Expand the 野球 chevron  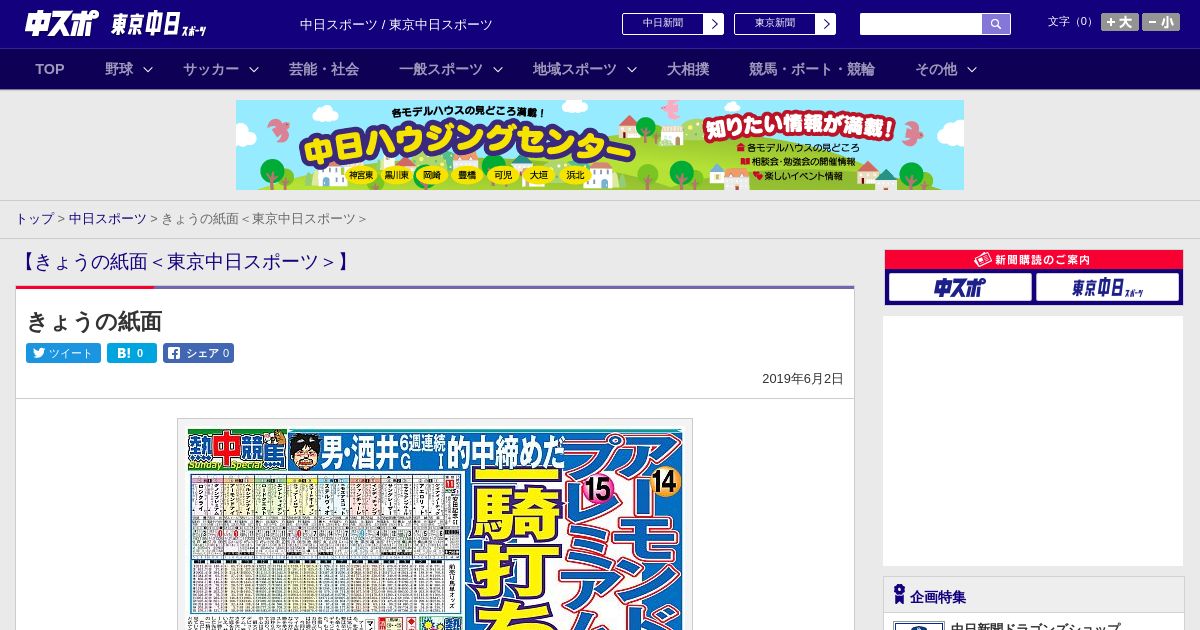click(x=148, y=69)
